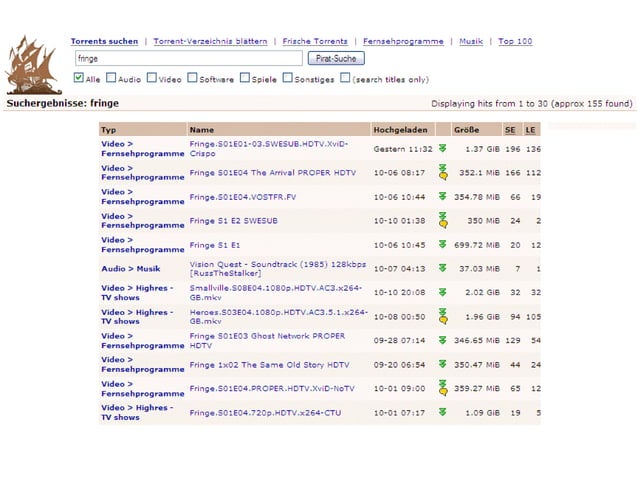Enable the Audio checkbox
This screenshot has width=638, height=478.
point(111,78)
